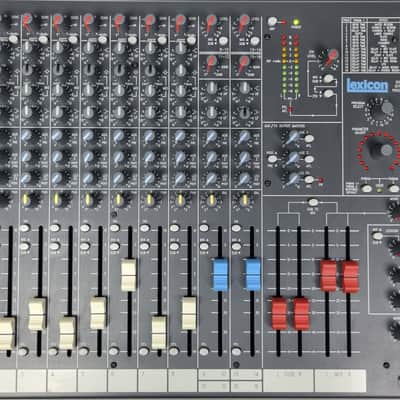This screenshot has width=400, height=400.
Task: Turn the yellow pan knob on channel 3
Action: coord(26,199)
